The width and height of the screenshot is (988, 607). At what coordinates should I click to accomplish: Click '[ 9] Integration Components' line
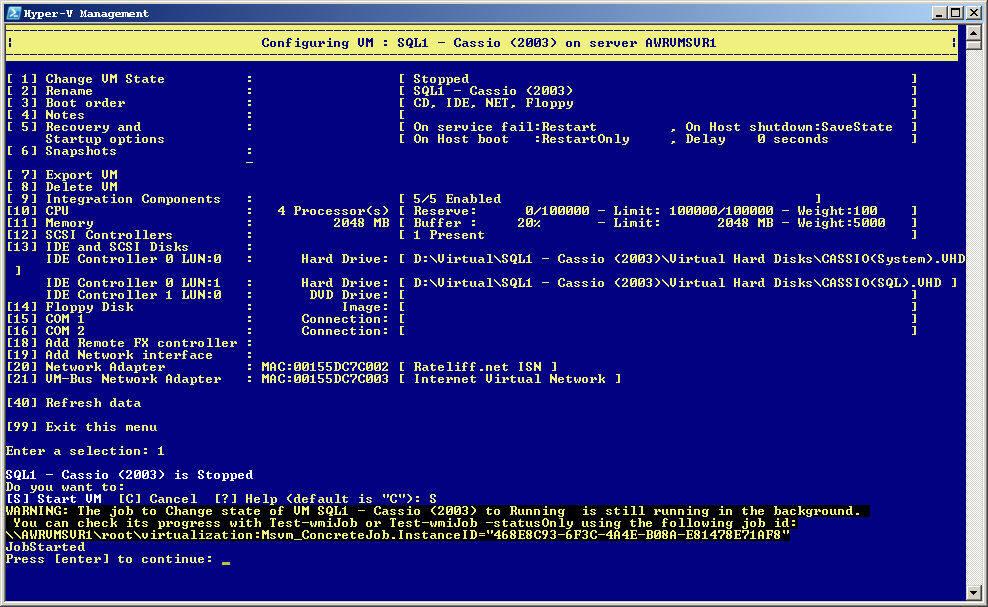click(x=113, y=199)
